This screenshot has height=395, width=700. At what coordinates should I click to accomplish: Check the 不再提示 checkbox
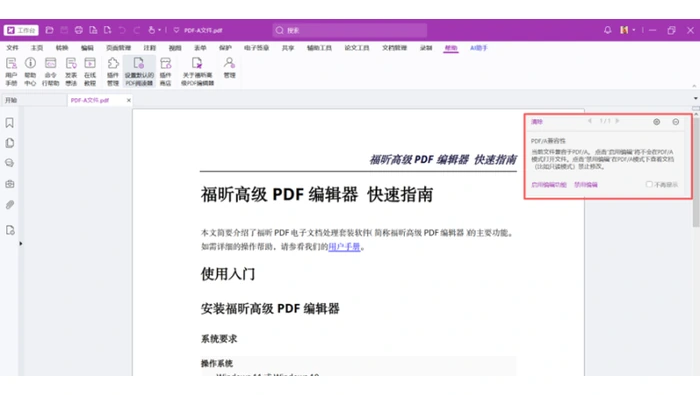(649, 184)
